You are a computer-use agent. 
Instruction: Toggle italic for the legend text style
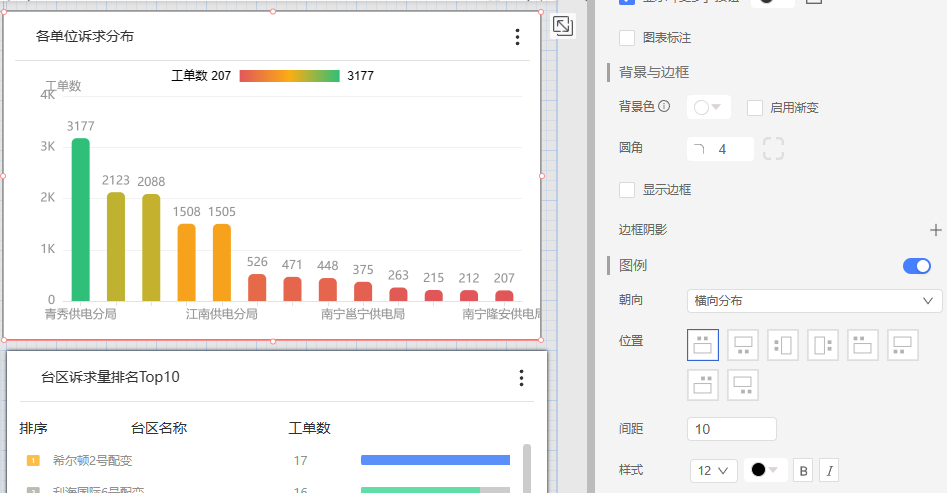(829, 470)
